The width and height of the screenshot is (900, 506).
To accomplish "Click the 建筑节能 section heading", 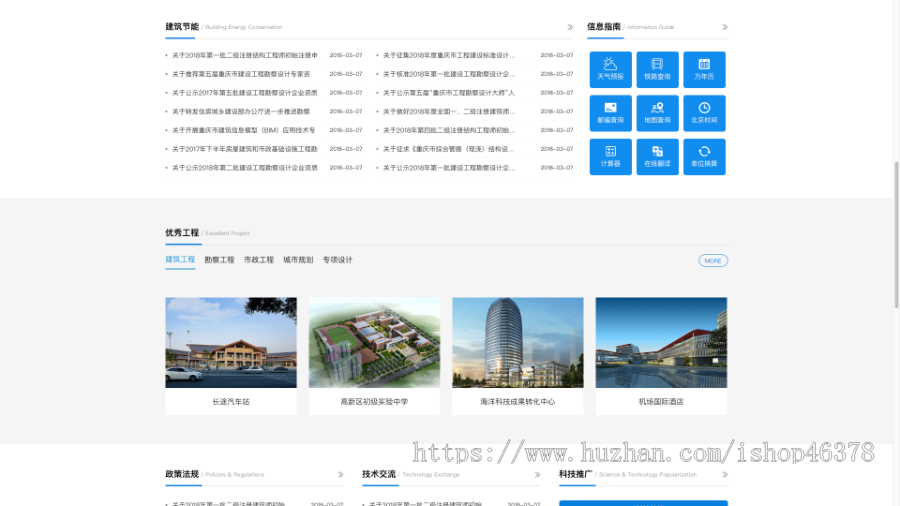I will pos(182,26).
